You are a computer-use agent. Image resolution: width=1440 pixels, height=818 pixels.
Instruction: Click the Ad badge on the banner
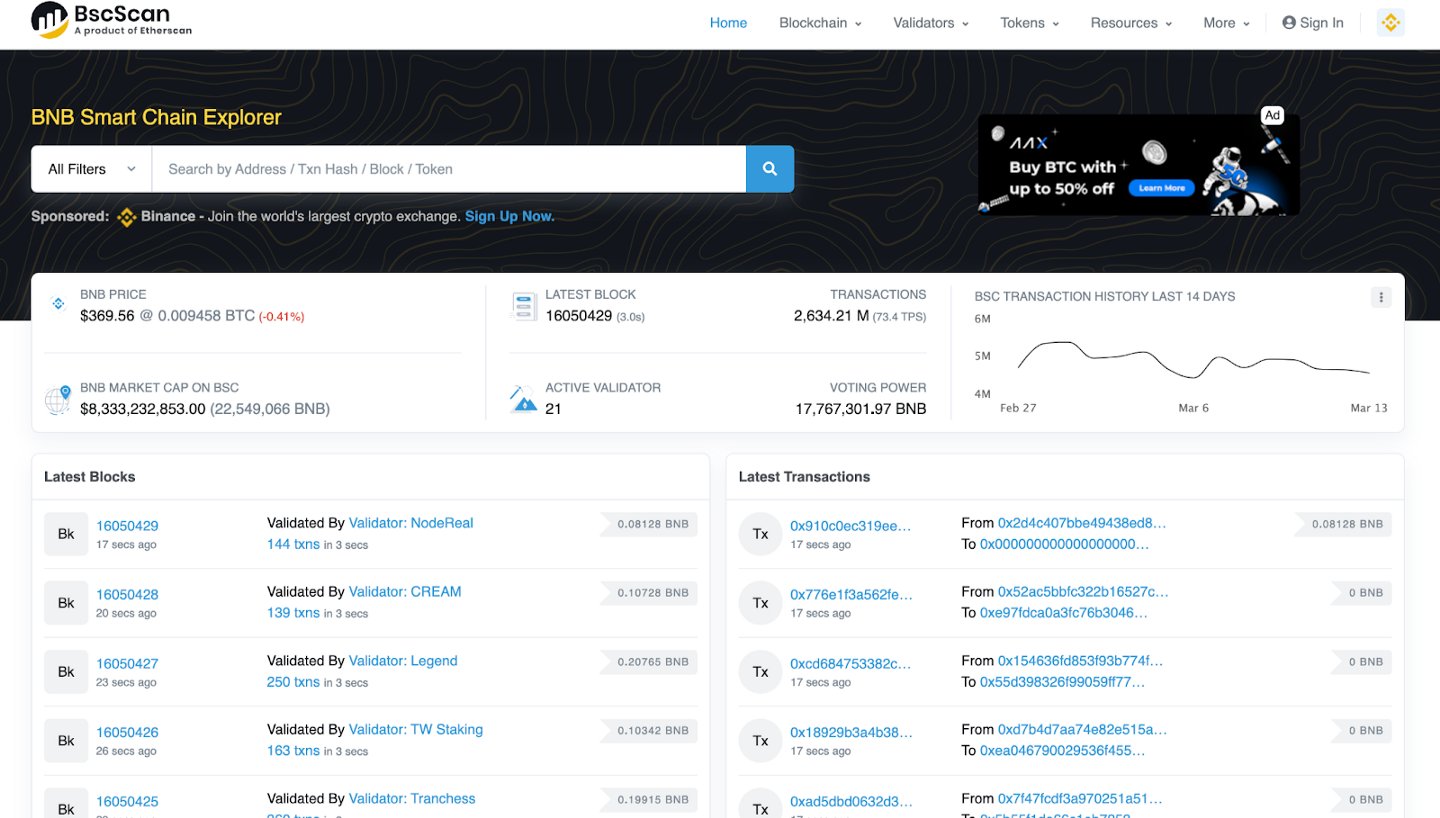[1272, 116]
